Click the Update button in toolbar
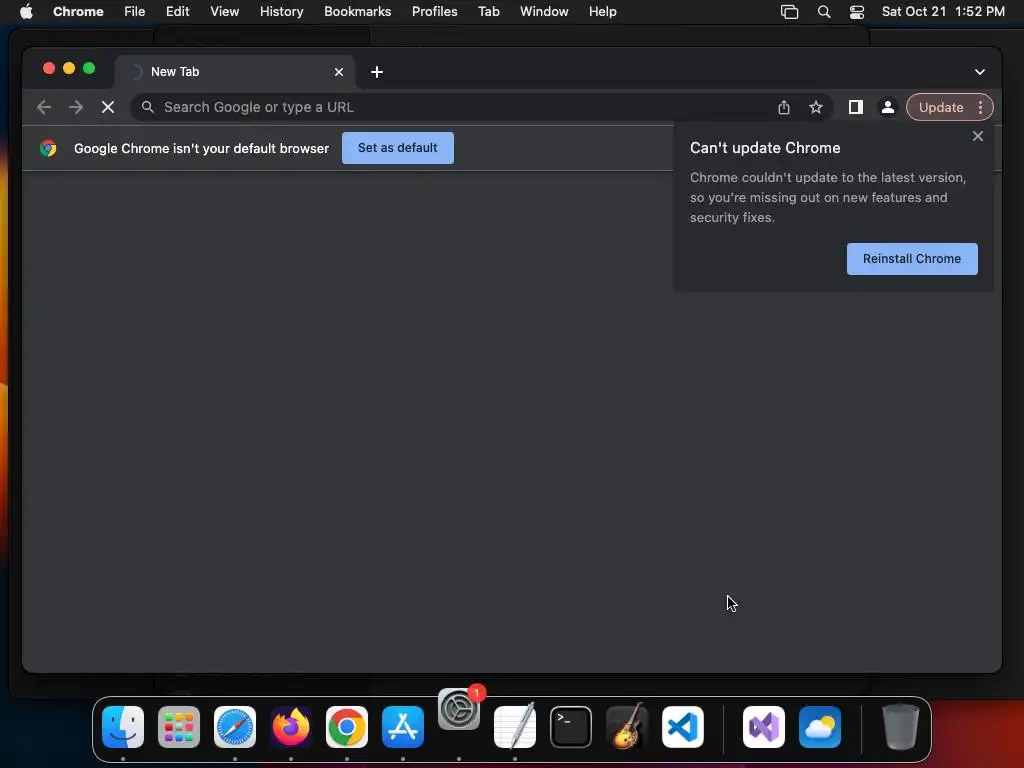 (x=940, y=107)
